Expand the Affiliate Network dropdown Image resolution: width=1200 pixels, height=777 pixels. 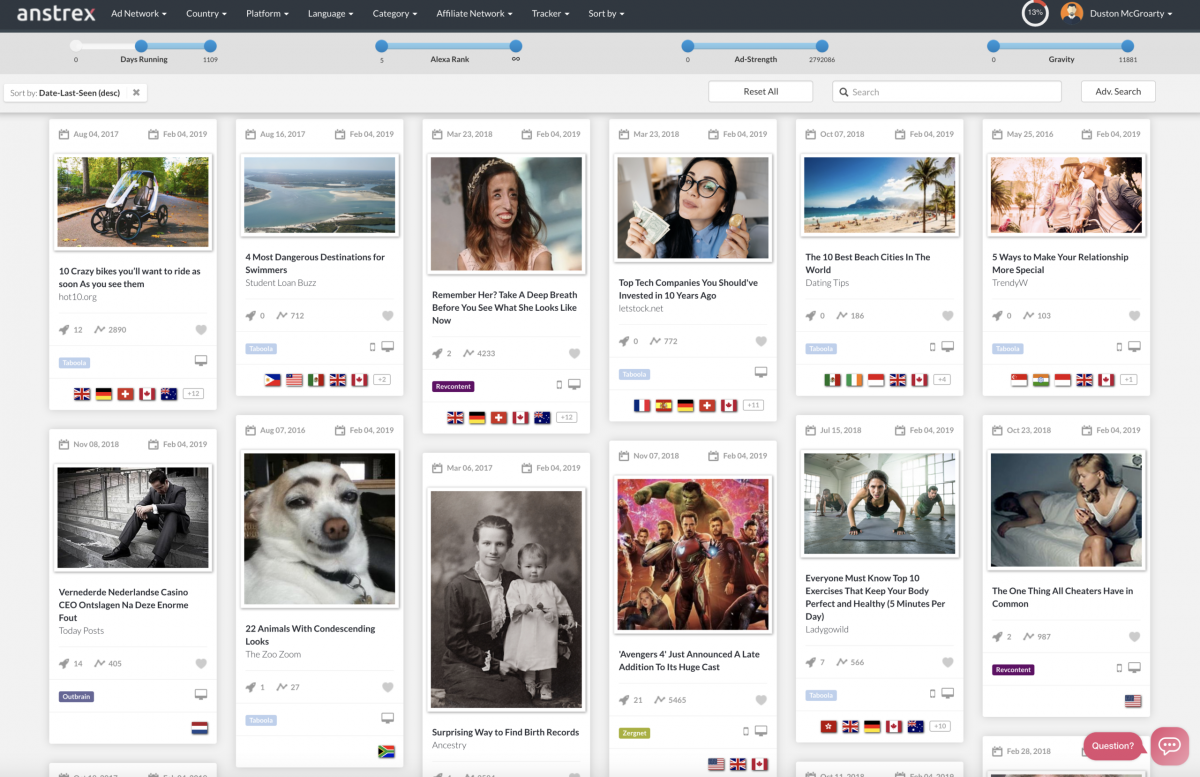tap(474, 14)
